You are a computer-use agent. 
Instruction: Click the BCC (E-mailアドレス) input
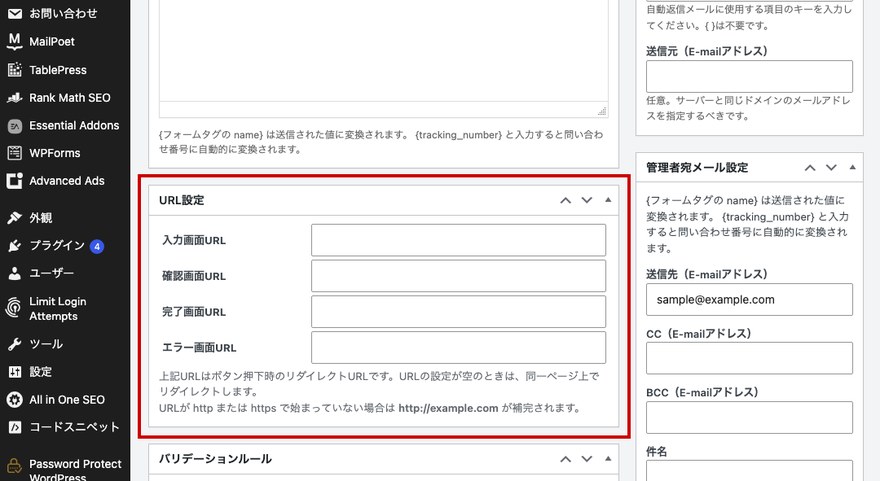pos(749,418)
